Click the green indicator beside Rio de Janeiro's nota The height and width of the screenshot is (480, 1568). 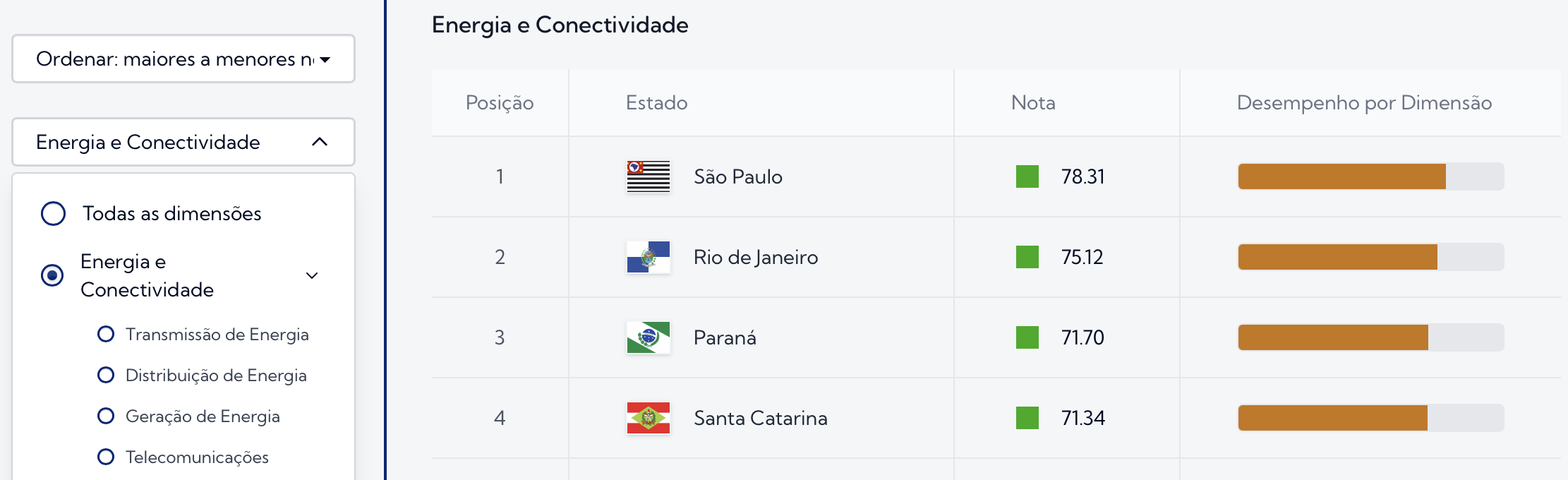(x=1027, y=257)
